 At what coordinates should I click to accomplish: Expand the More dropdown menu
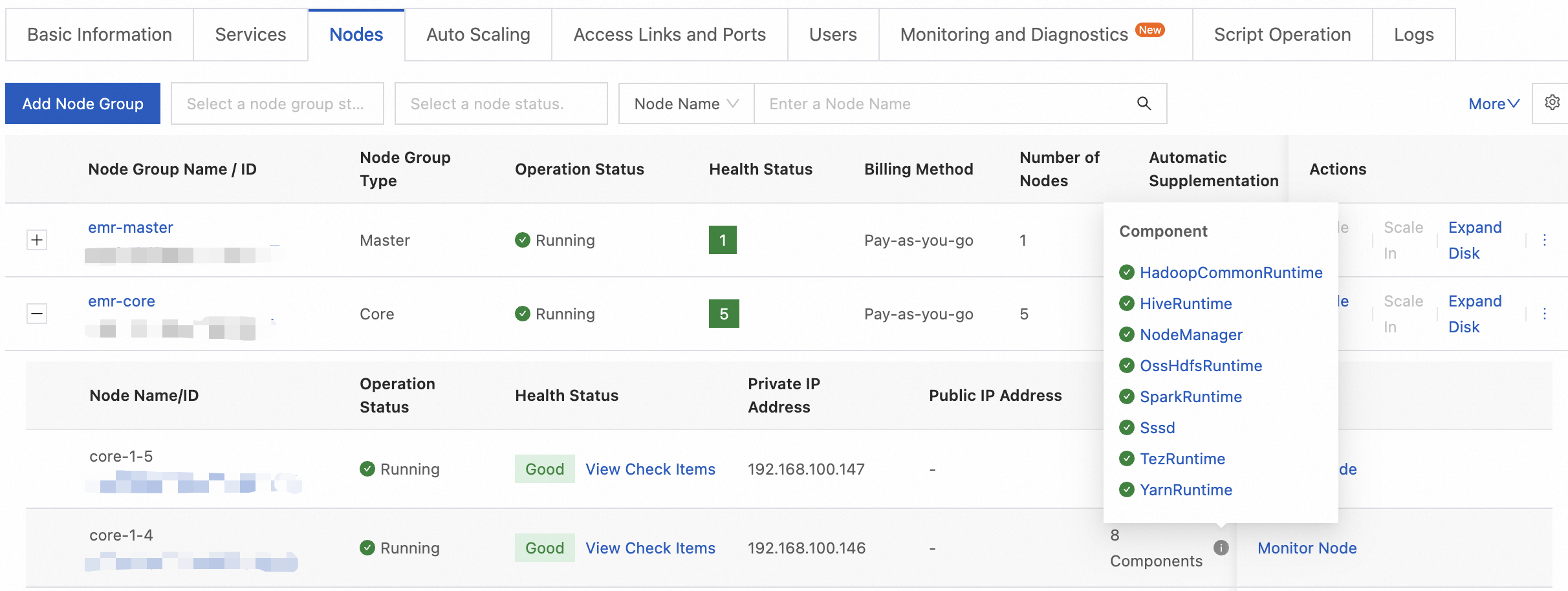click(1494, 103)
